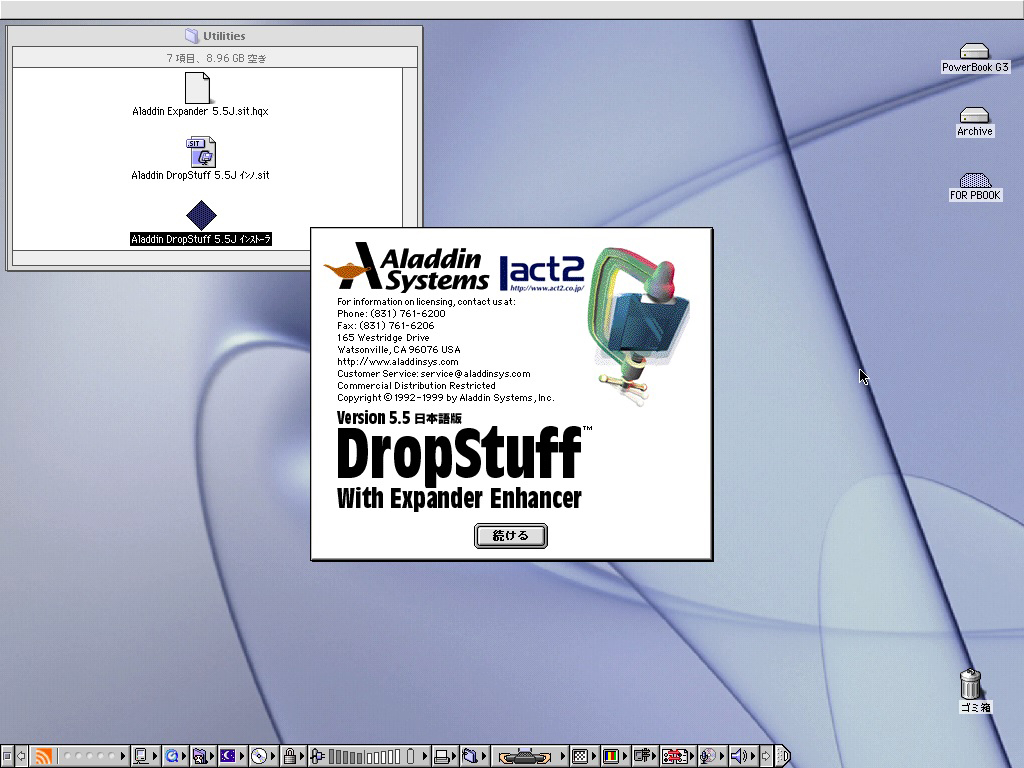Click the battery level gauge bars
1024x768 pixels.
(364, 756)
